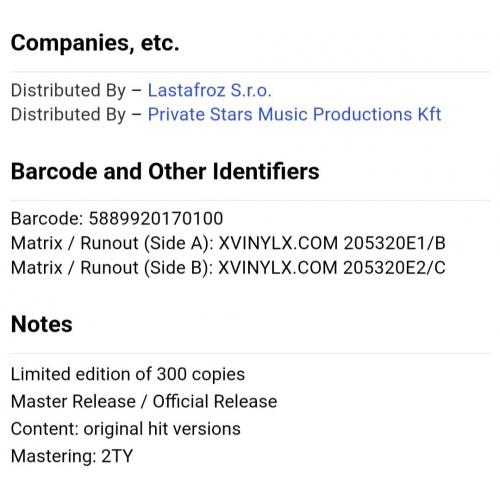Click the 300 copies text in notes
The height and width of the screenshot is (500, 500).
tap(201, 374)
